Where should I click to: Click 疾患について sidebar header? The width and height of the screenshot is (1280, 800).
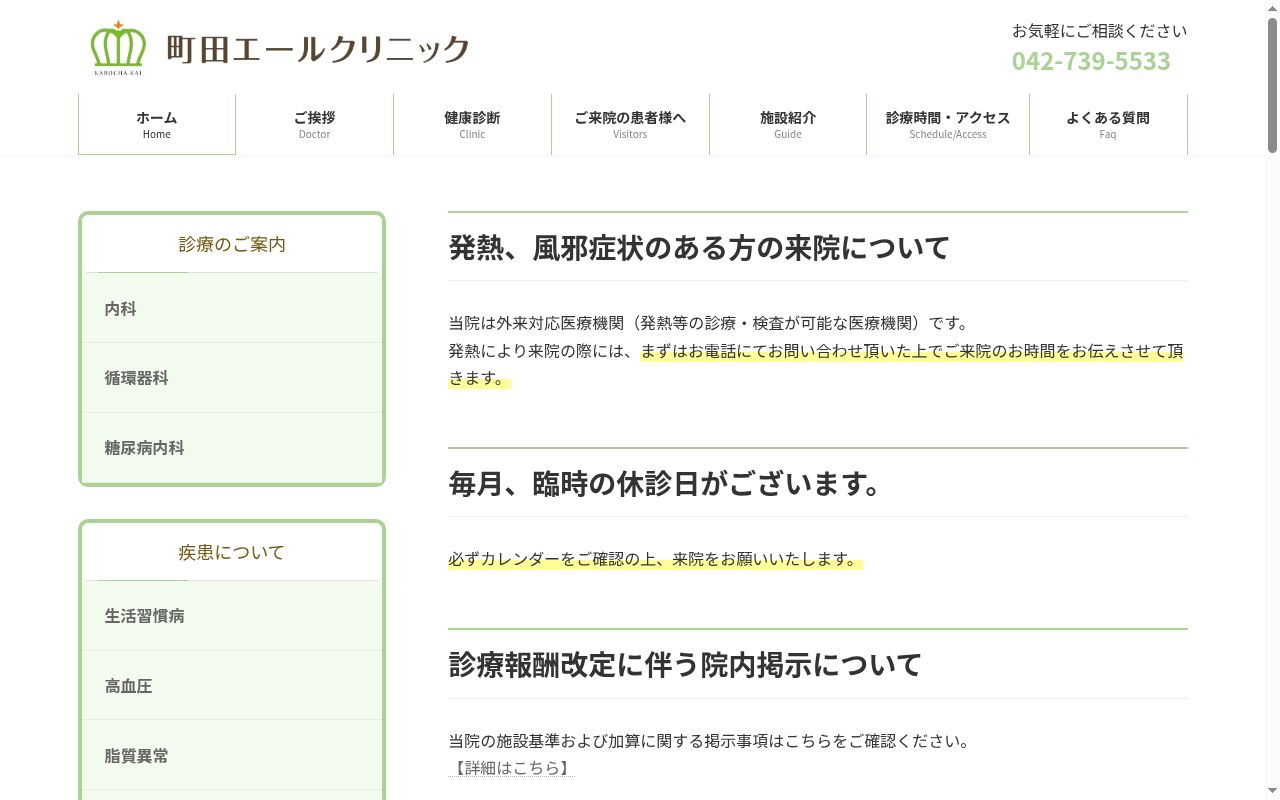click(232, 552)
